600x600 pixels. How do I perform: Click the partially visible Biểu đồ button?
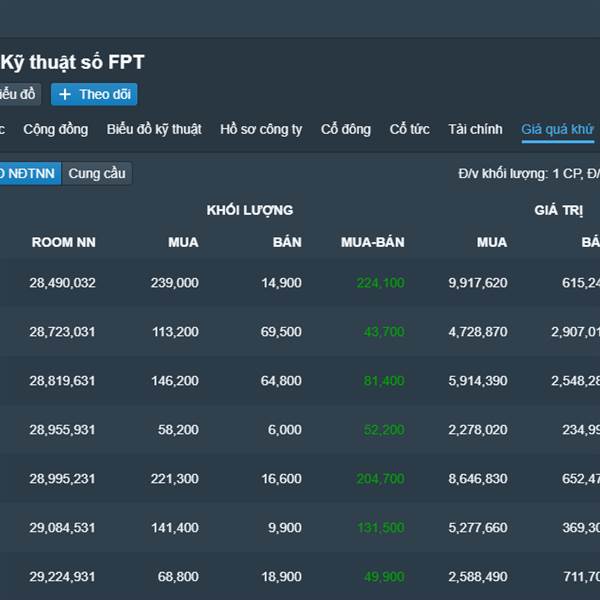click(19, 94)
